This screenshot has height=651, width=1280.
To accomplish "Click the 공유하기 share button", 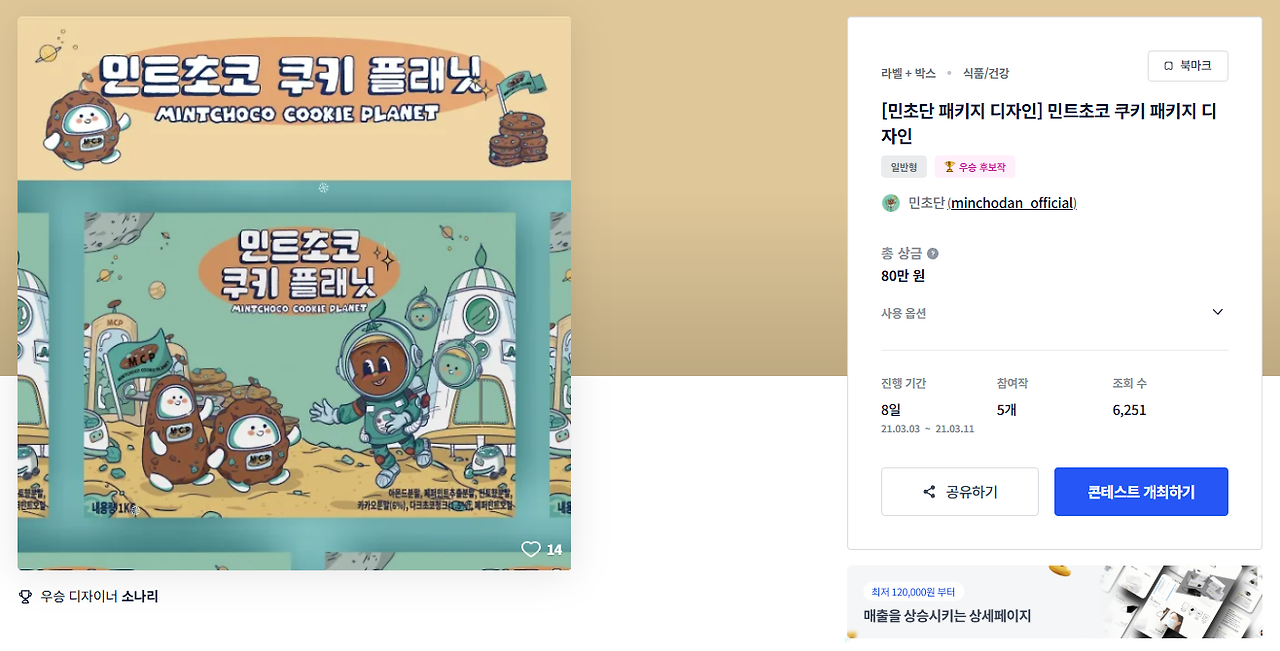I will click(960, 492).
